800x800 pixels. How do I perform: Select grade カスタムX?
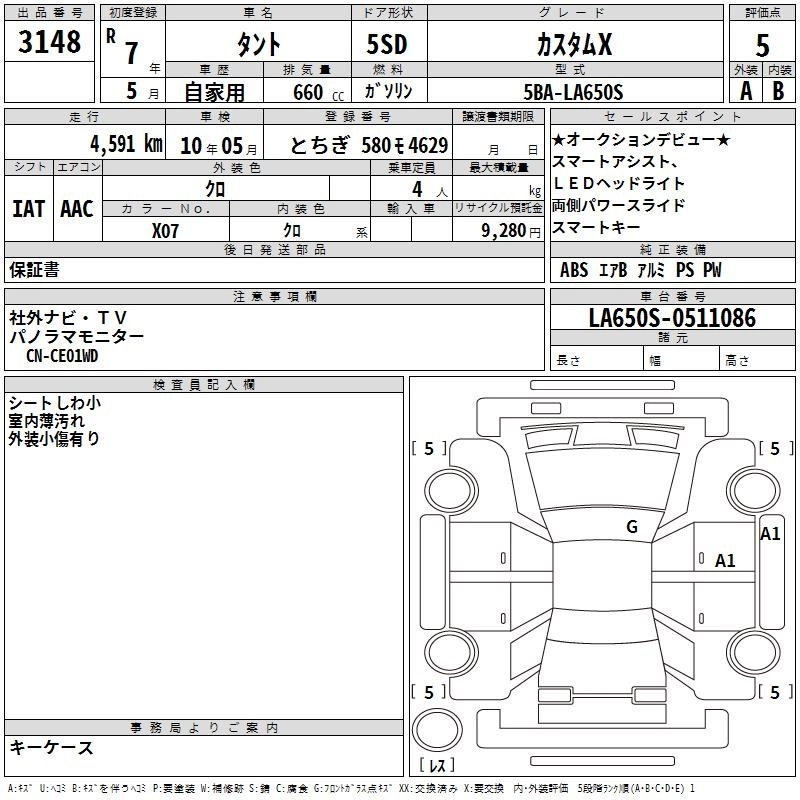[x=574, y=44]
